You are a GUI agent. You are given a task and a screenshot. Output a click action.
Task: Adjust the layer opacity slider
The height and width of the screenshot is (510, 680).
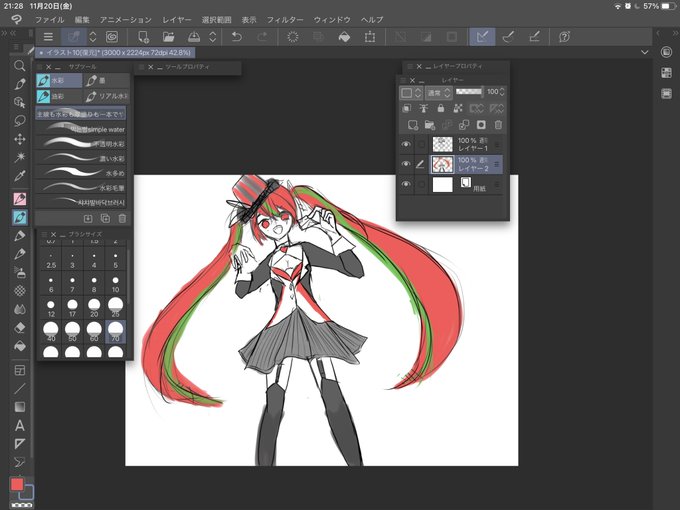468,92
